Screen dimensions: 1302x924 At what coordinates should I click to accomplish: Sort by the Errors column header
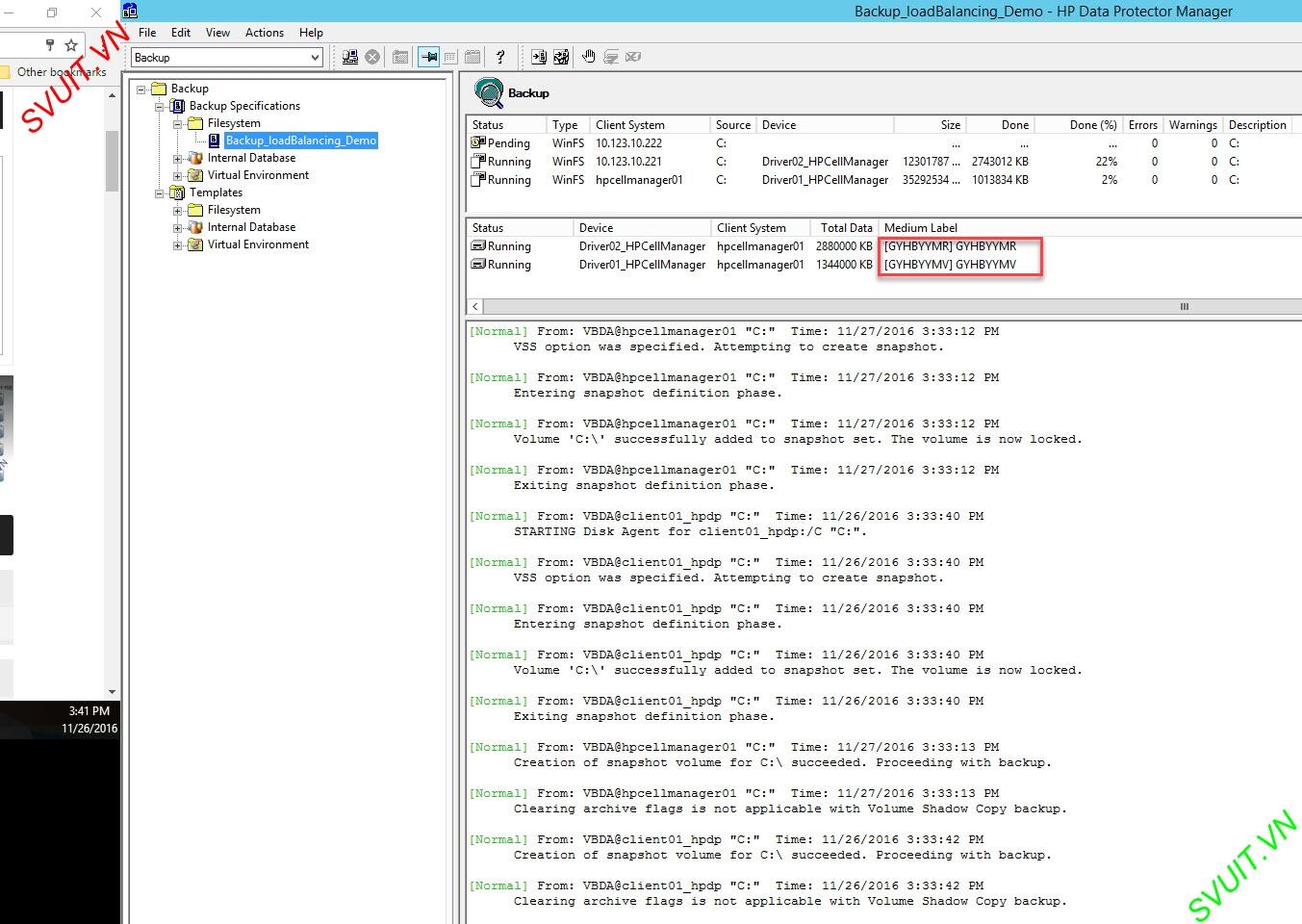coord(1142,125)
